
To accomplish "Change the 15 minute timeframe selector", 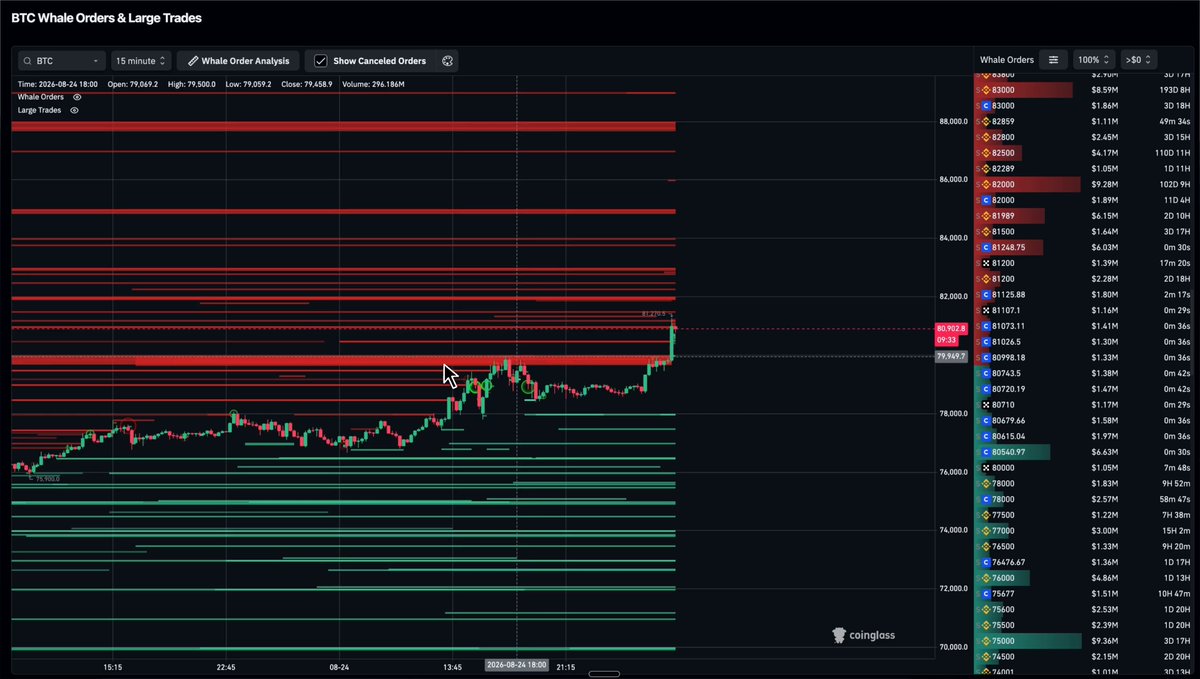I will 141,61.
